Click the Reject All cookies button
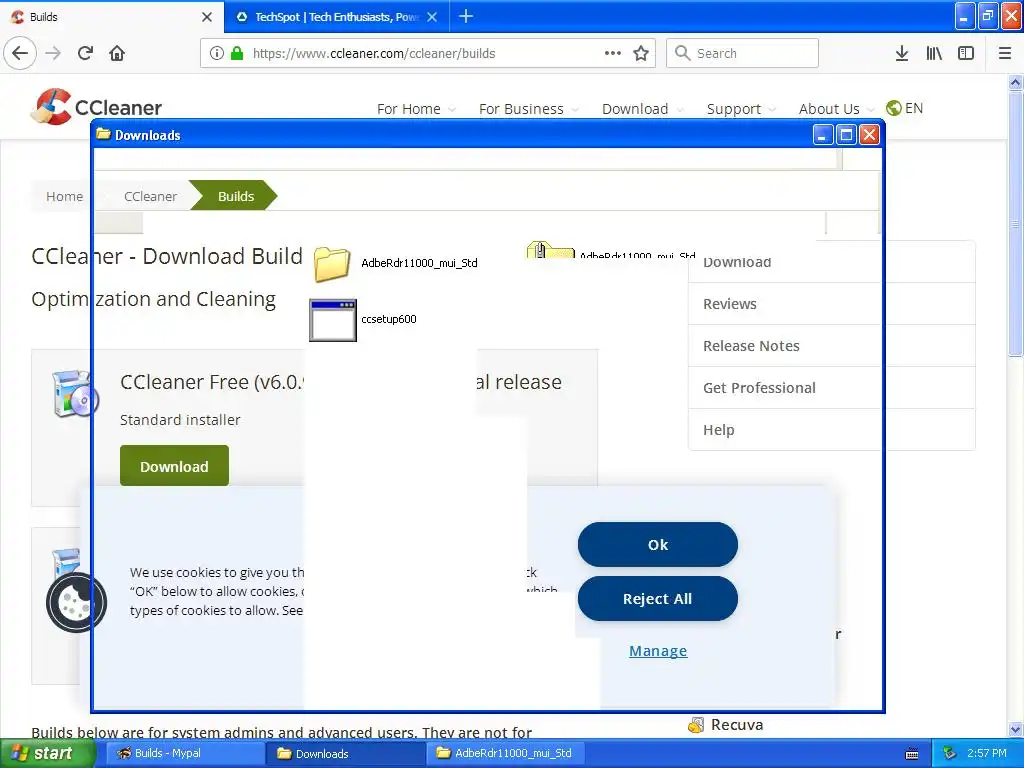 pyautogui.click(x=658, y=599)
